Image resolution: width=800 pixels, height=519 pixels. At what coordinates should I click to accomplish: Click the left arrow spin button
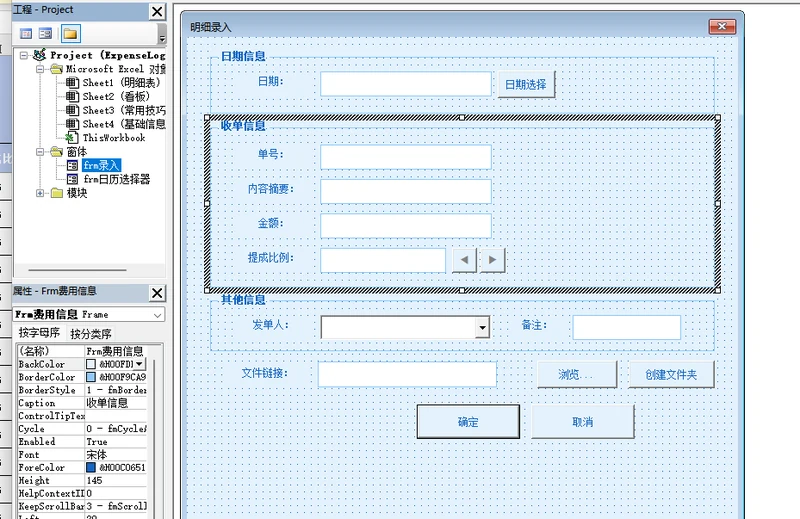pyautogui.click(x=464, y=260)
